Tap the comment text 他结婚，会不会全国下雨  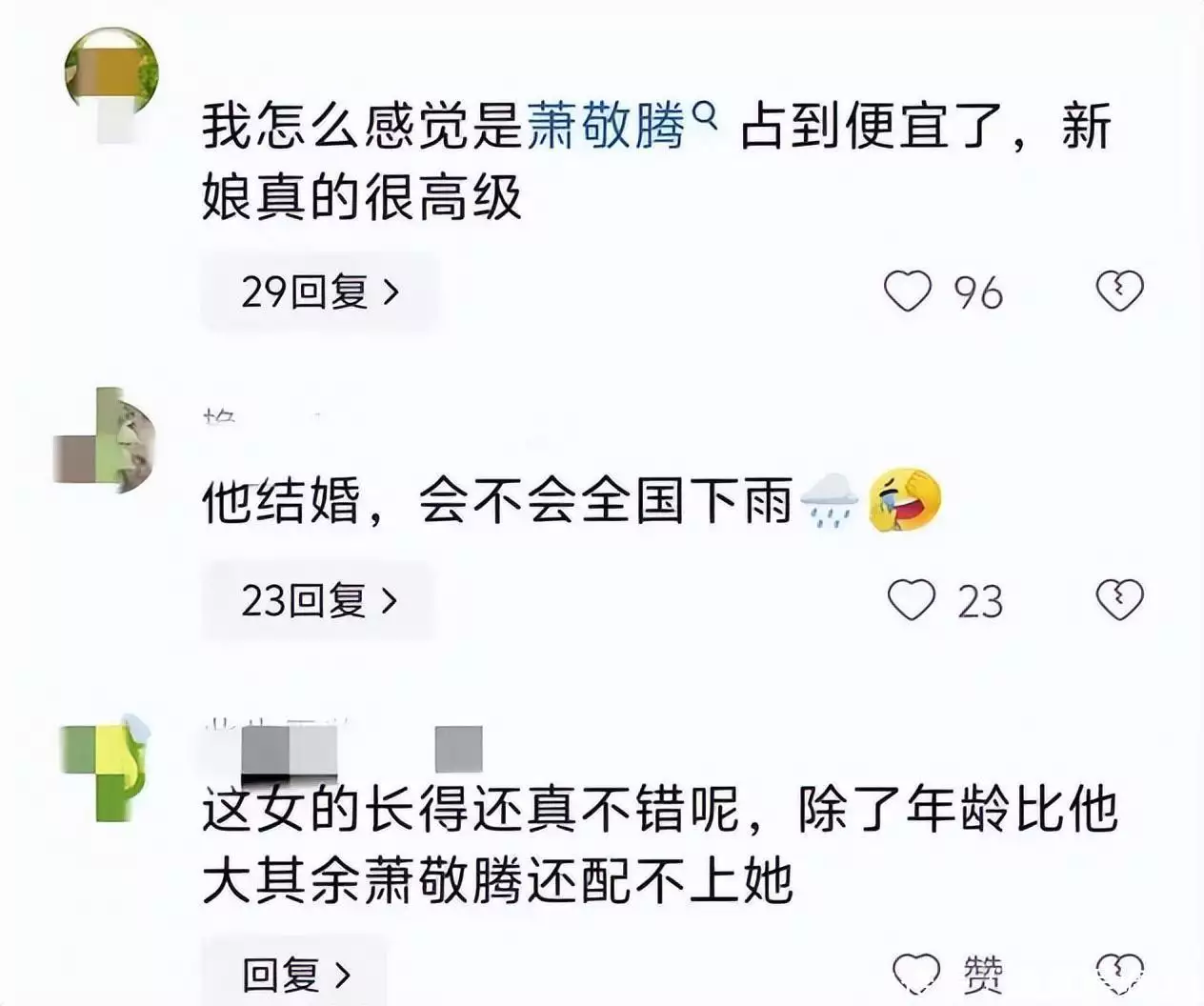tap(497, 501)
